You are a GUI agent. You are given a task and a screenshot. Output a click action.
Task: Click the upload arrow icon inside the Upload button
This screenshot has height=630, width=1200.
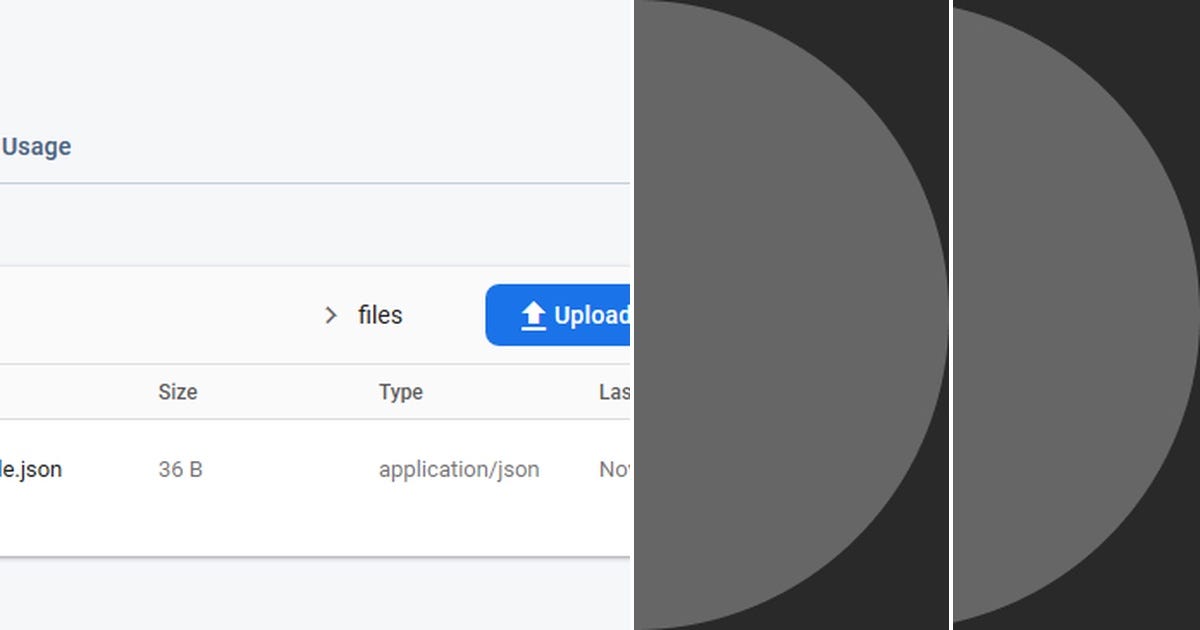[532, 314]
